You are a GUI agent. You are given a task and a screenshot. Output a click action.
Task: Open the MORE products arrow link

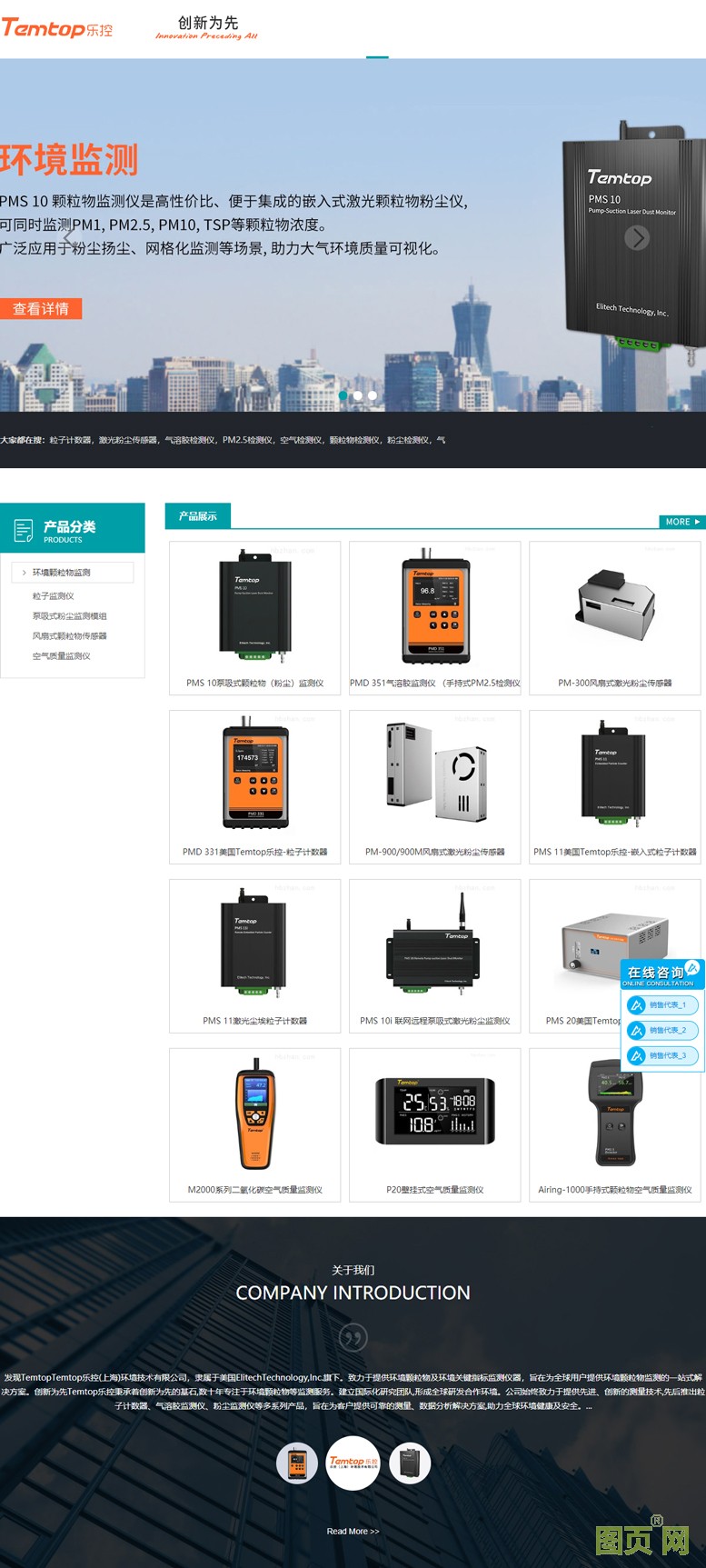point(681,522)
